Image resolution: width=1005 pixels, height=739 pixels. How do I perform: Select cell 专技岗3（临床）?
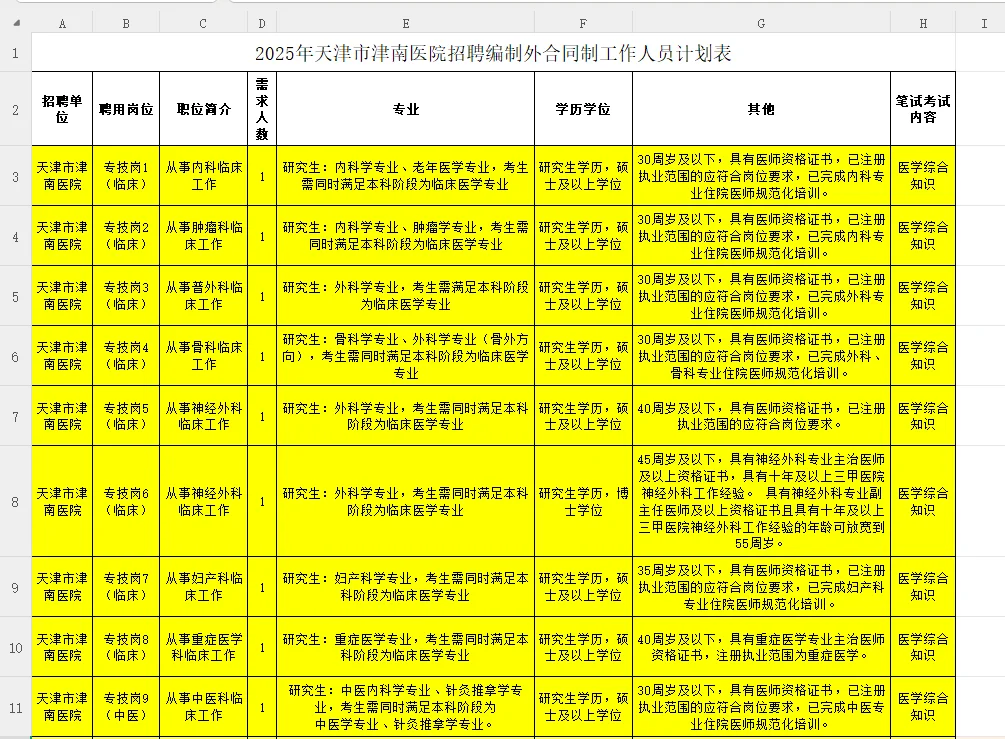[x=126, y=296]
